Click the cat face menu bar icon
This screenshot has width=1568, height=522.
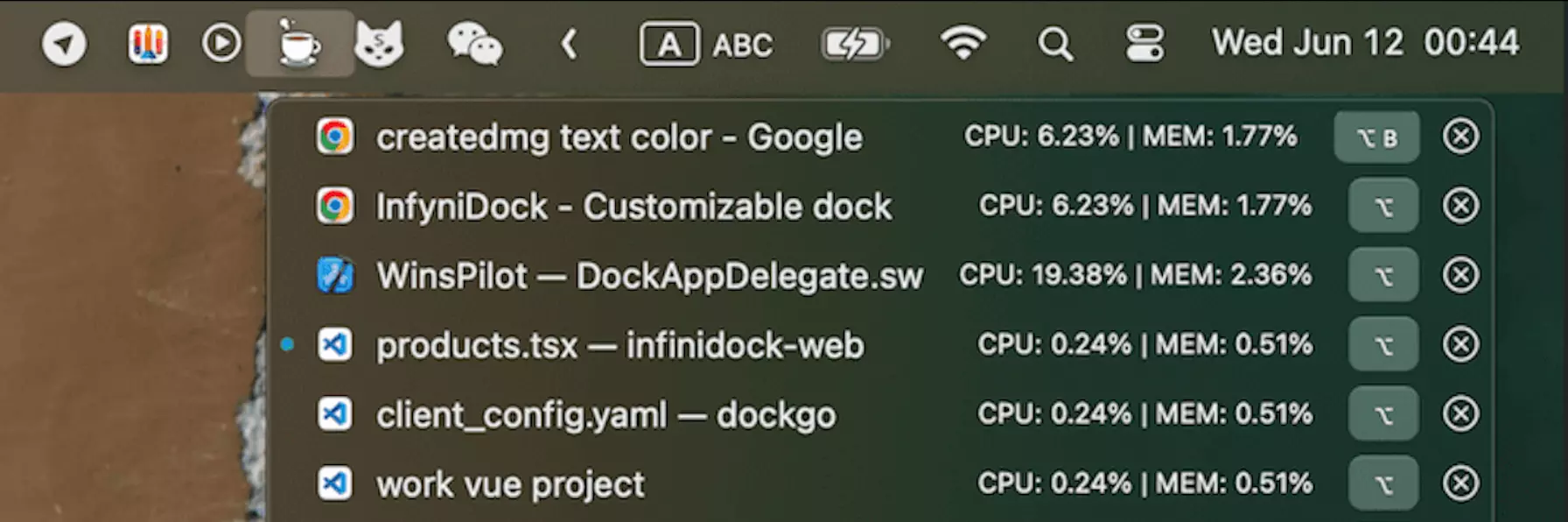click(379, 44)
